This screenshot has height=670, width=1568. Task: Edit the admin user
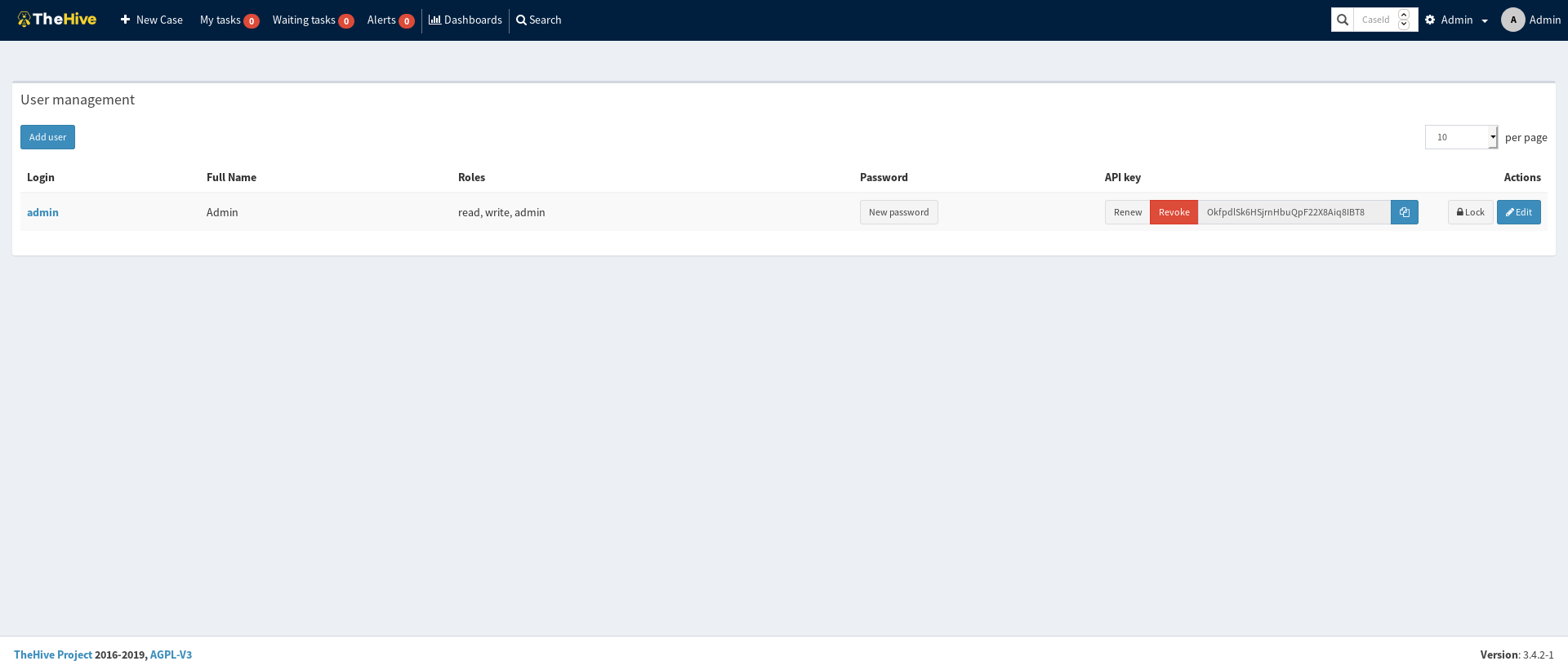1518,212
